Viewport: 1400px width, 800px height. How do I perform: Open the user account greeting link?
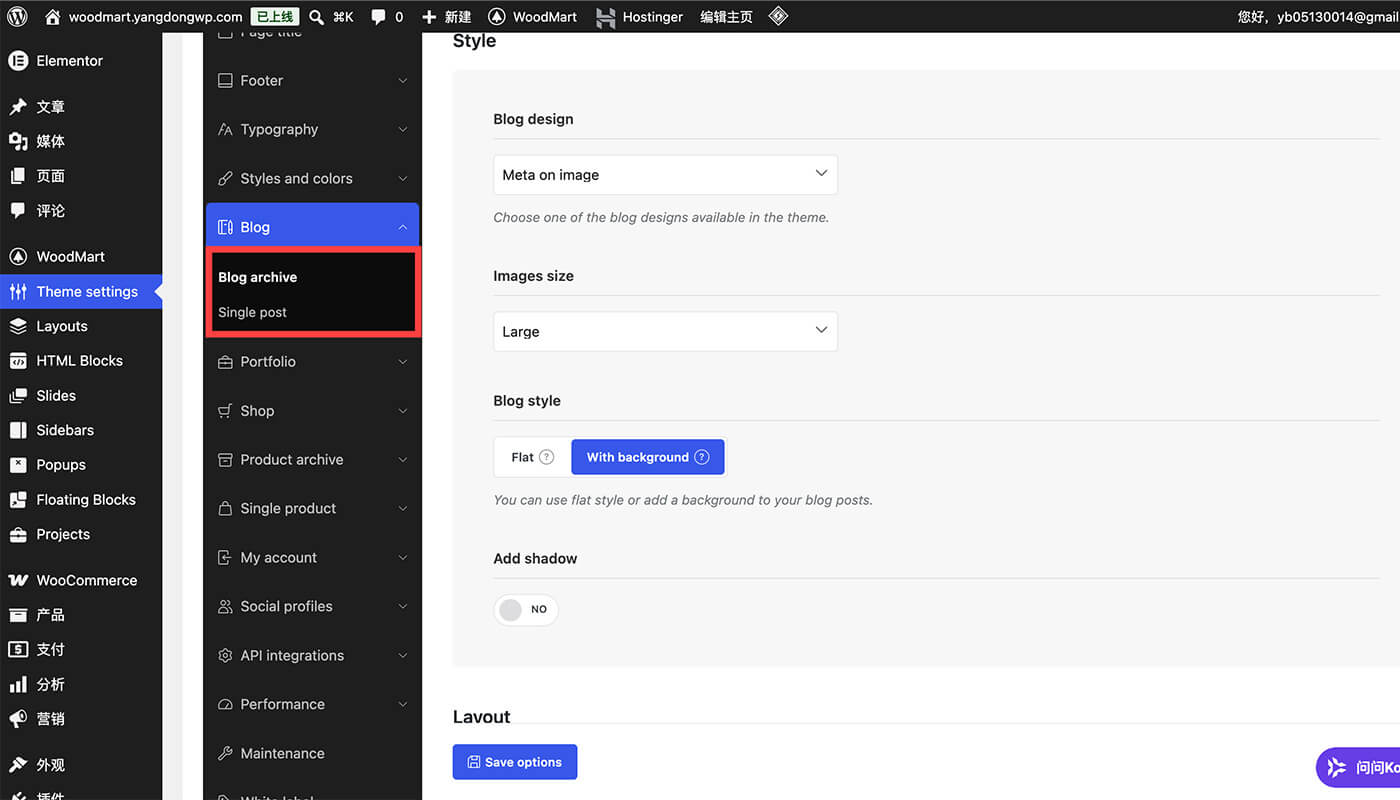tap(1318, 17)
